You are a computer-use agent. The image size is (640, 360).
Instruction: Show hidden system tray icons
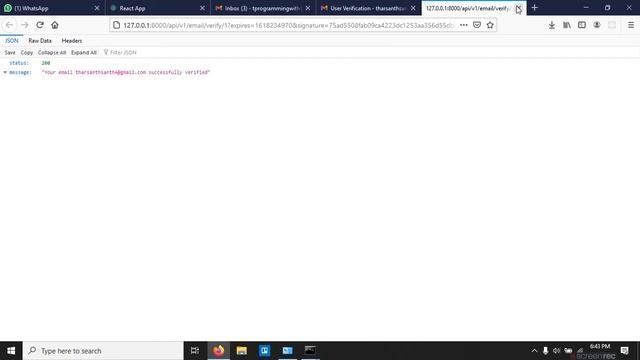[534, 351]
